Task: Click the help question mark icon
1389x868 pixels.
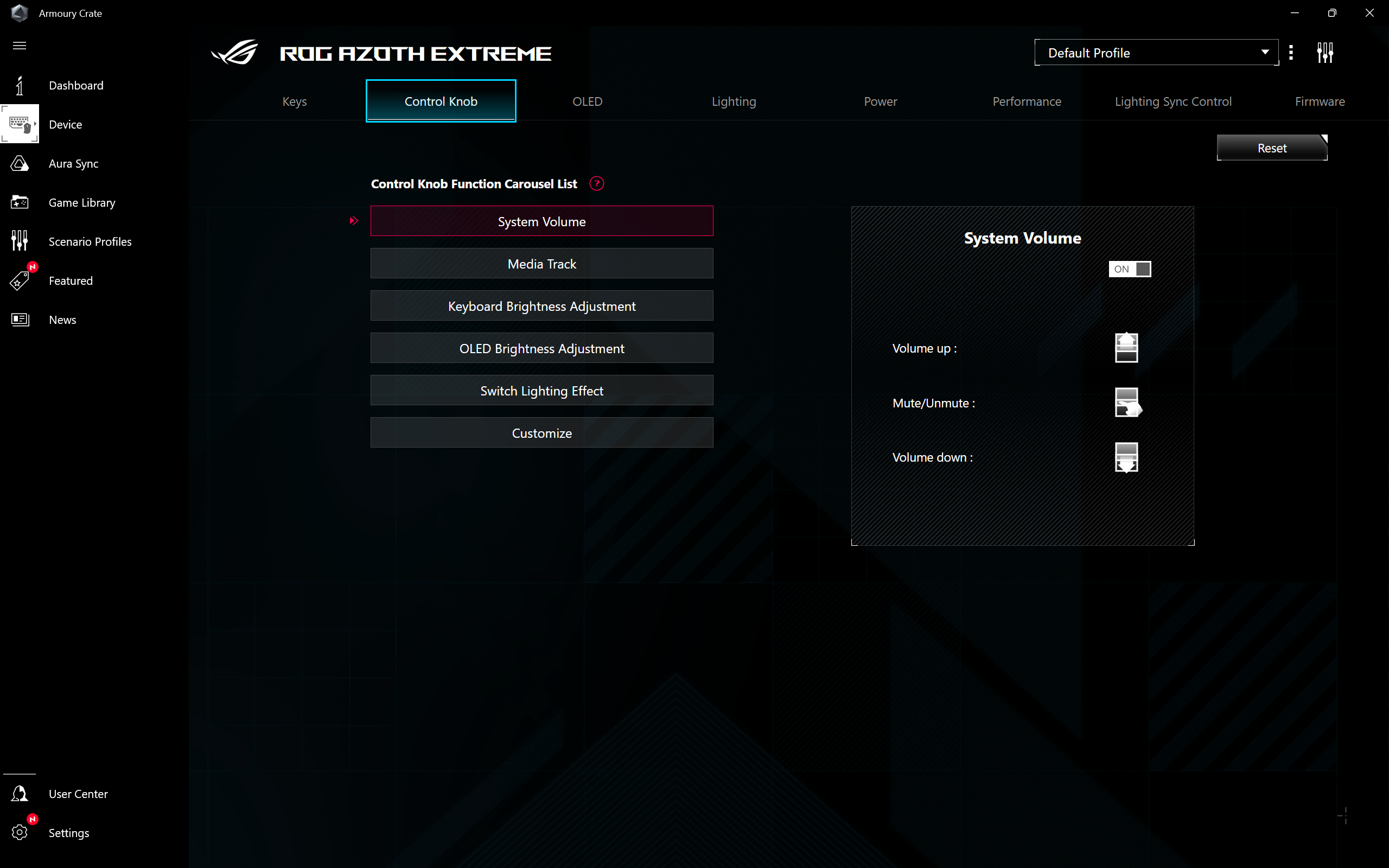Action: (596, 184)
